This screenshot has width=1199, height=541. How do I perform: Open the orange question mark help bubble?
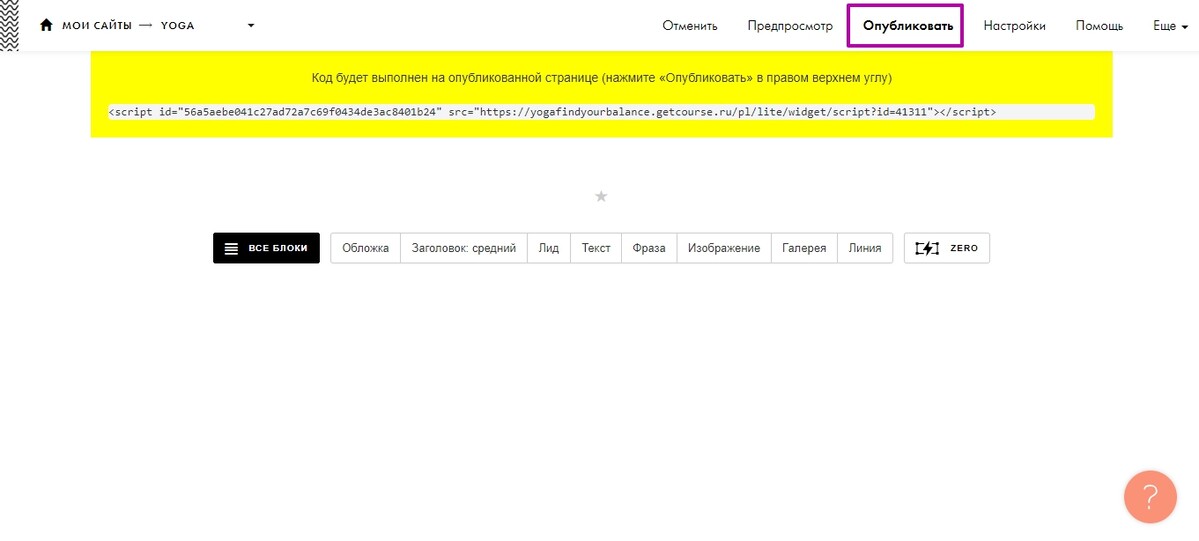1150,497
